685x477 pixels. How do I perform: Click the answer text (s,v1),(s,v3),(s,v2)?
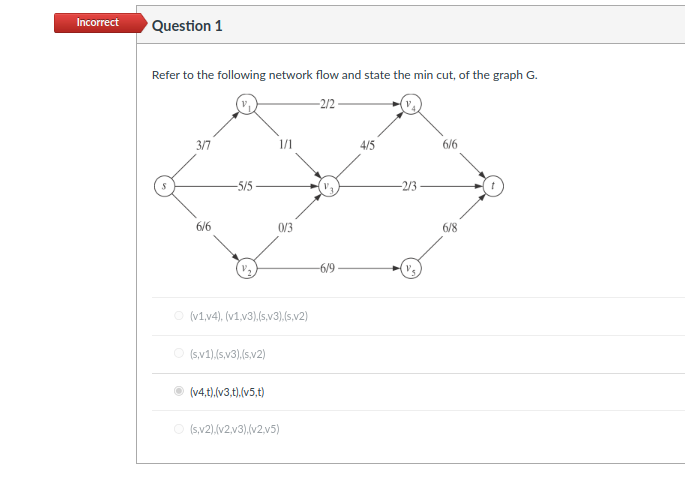pyautogui.click(x=228, y=354)
